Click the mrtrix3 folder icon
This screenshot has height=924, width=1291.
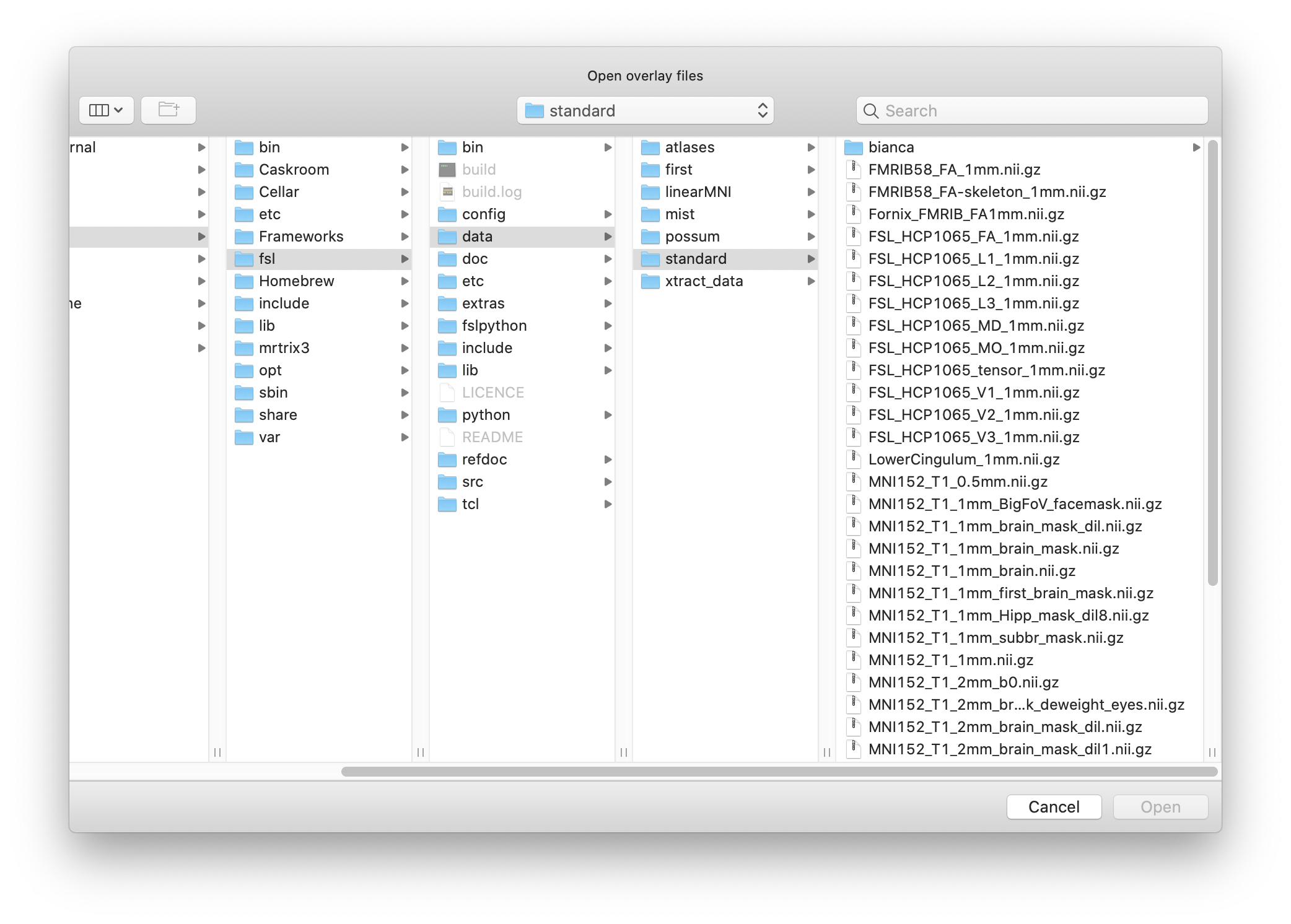[244, 348]
